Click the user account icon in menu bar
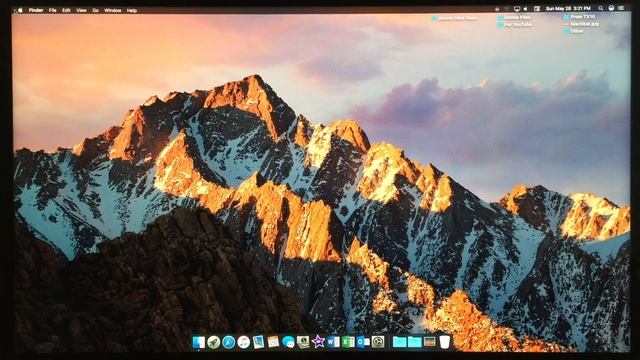The width and height of the screenshot is (640, 360). pos(611,8)
